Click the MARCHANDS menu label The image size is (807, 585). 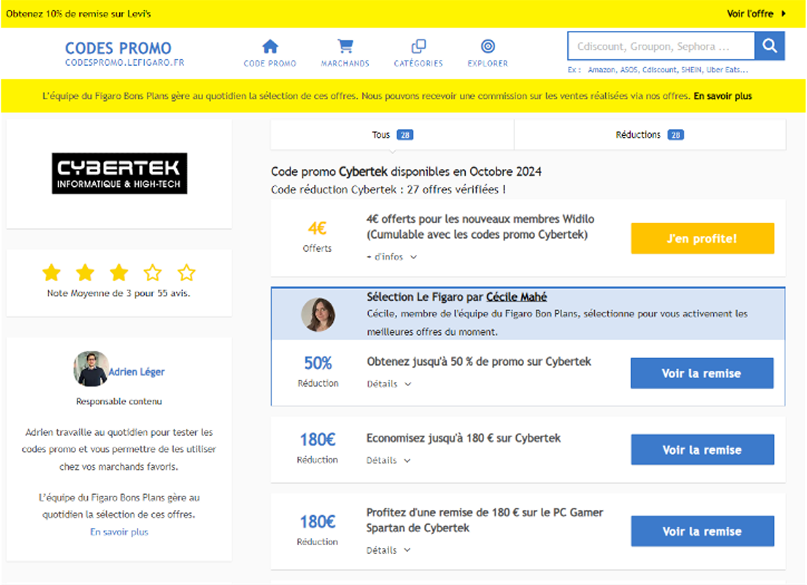[345, 64]
